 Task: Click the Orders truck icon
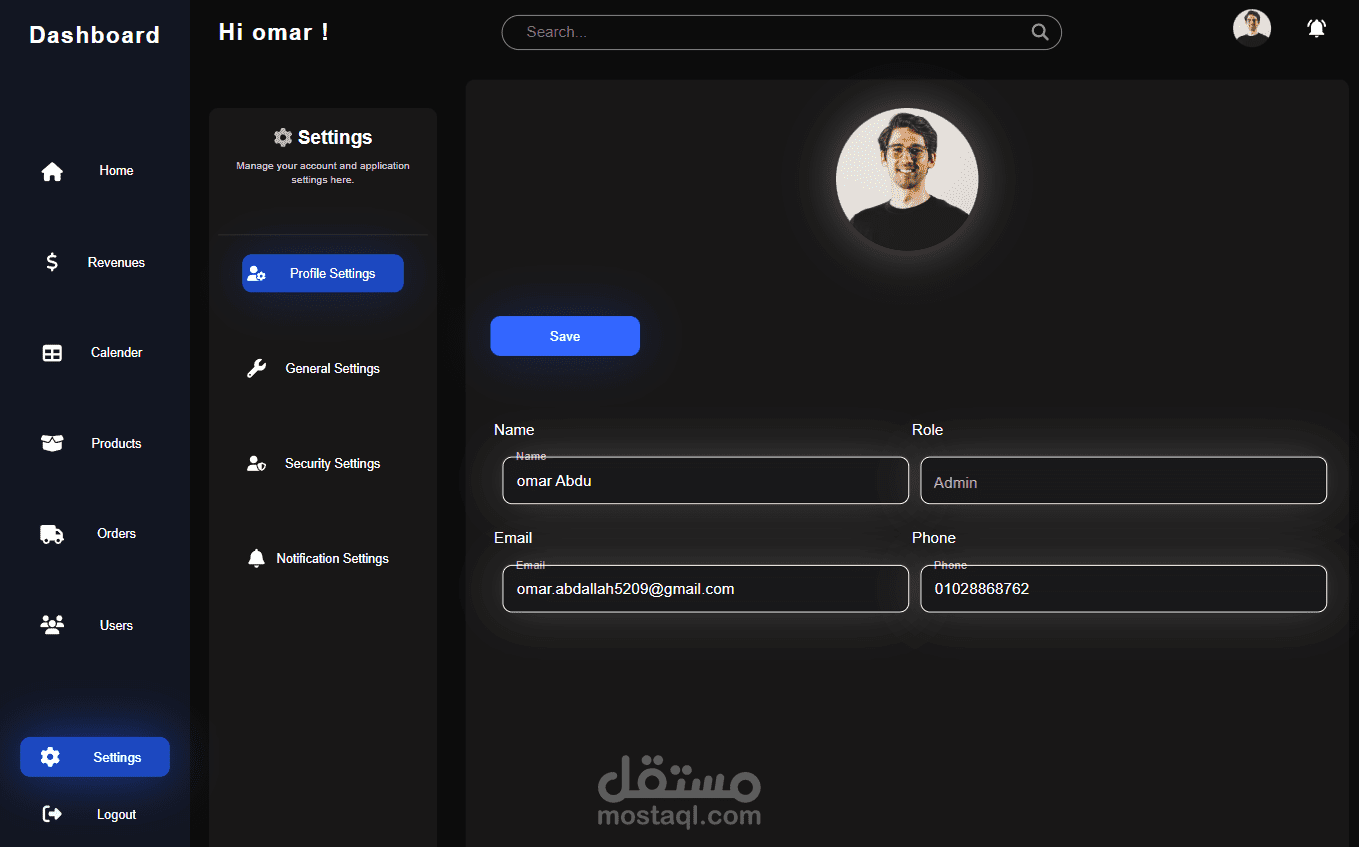[52, 534]
